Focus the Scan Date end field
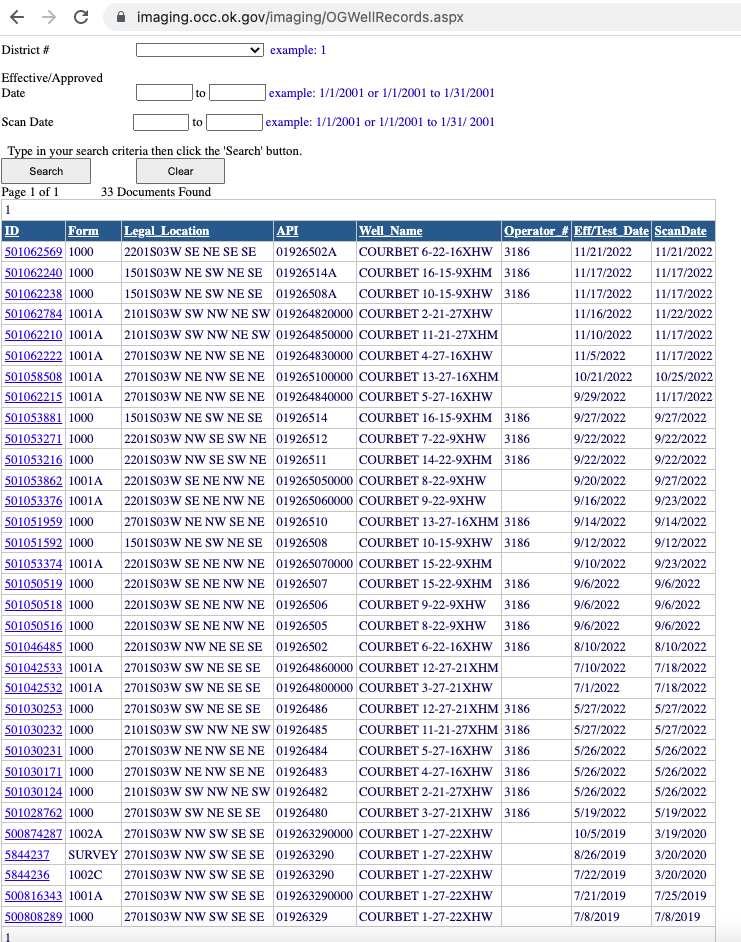Image resolution: width=741 pixels, height=942 pixels. [234, 122]
